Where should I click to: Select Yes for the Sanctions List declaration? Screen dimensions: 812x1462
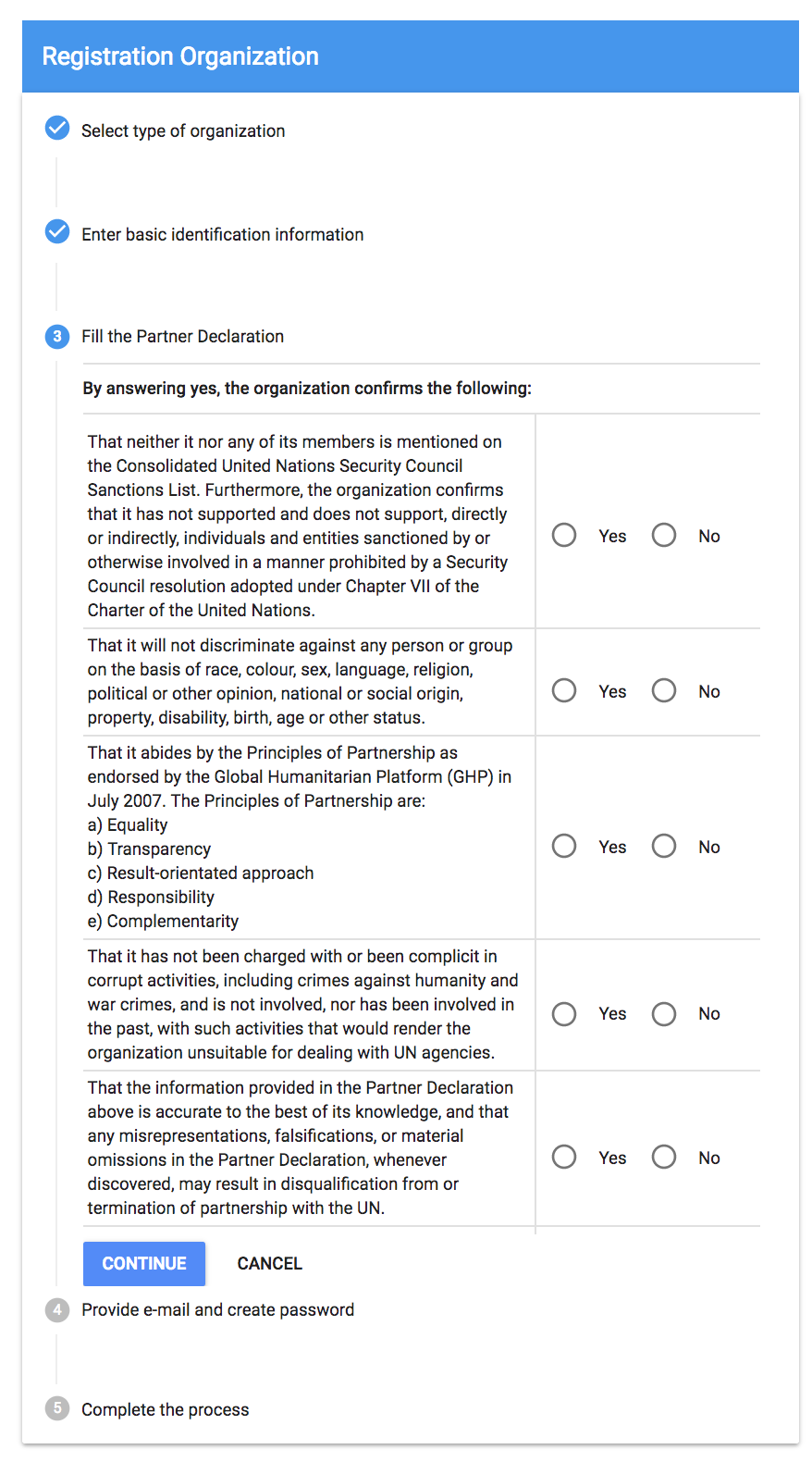564,536
